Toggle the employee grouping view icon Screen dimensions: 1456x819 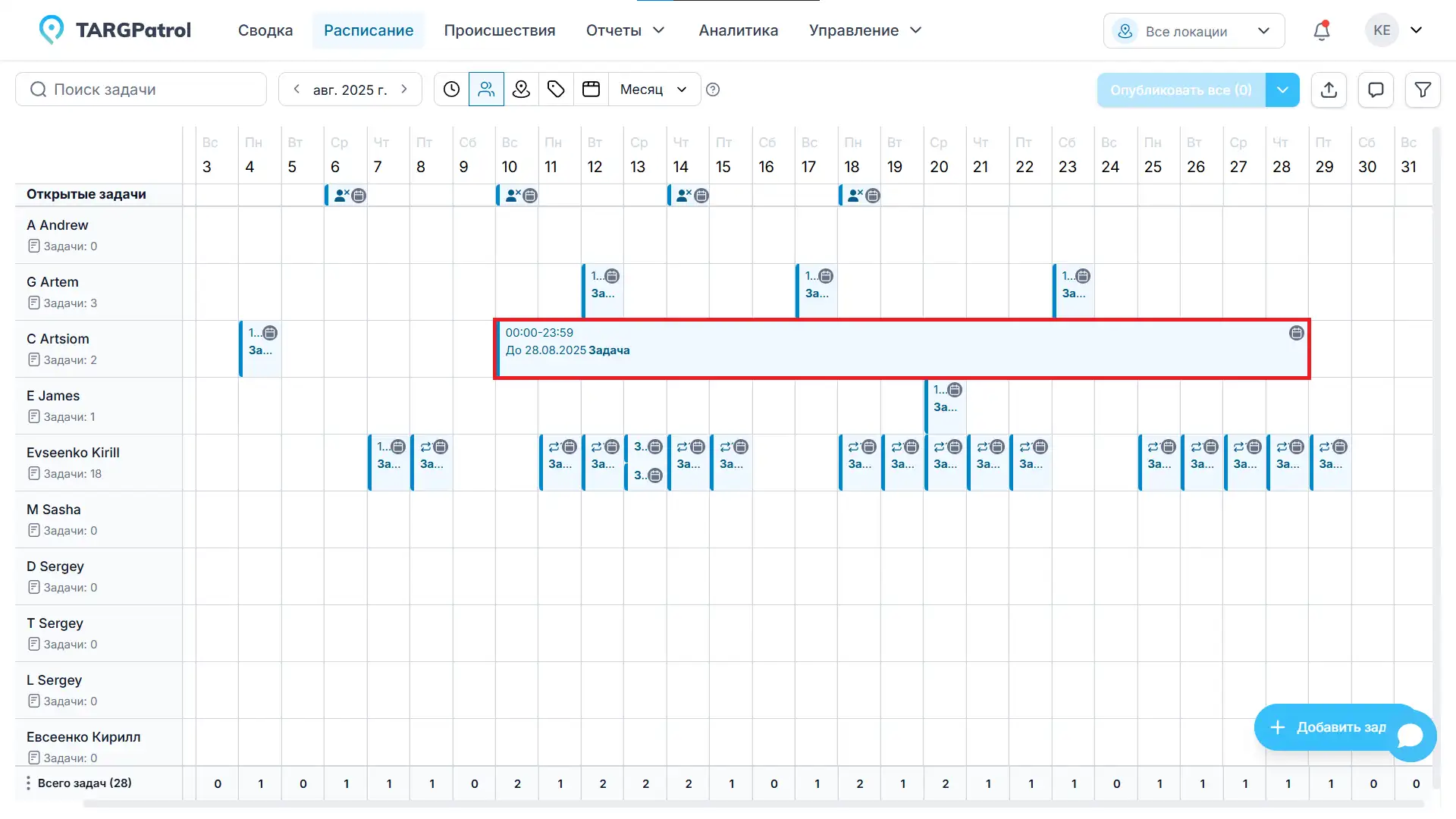tap(486, 89)
